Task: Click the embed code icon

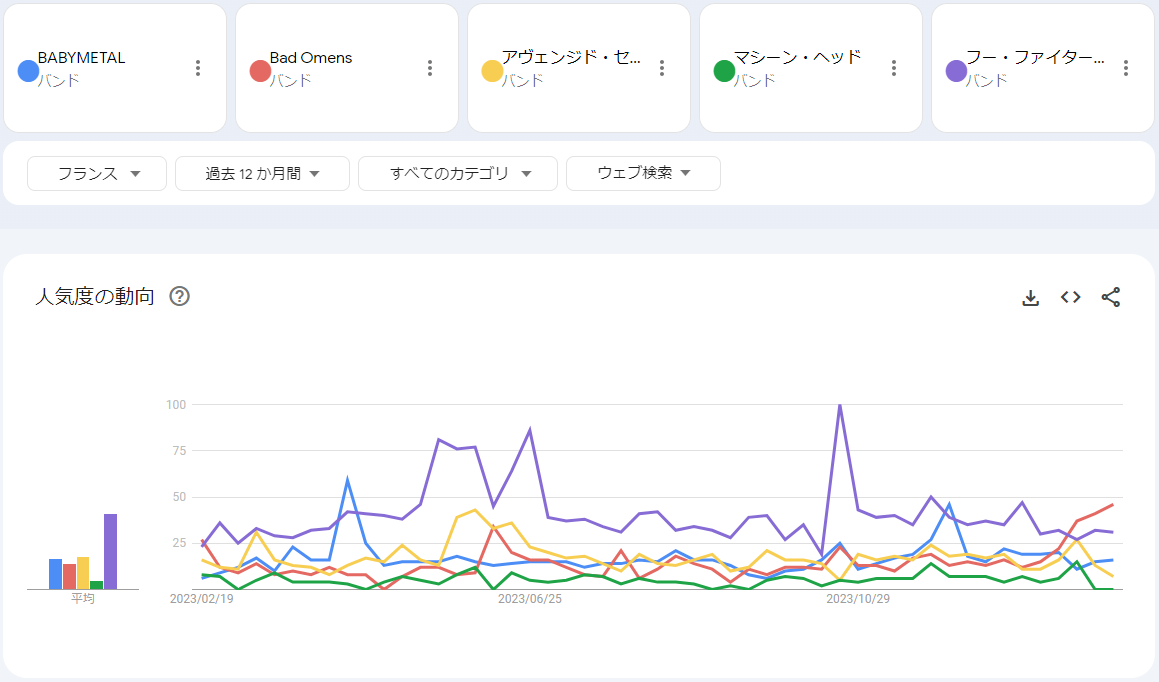Action: pyautogui.click(x=1070, y=297)
